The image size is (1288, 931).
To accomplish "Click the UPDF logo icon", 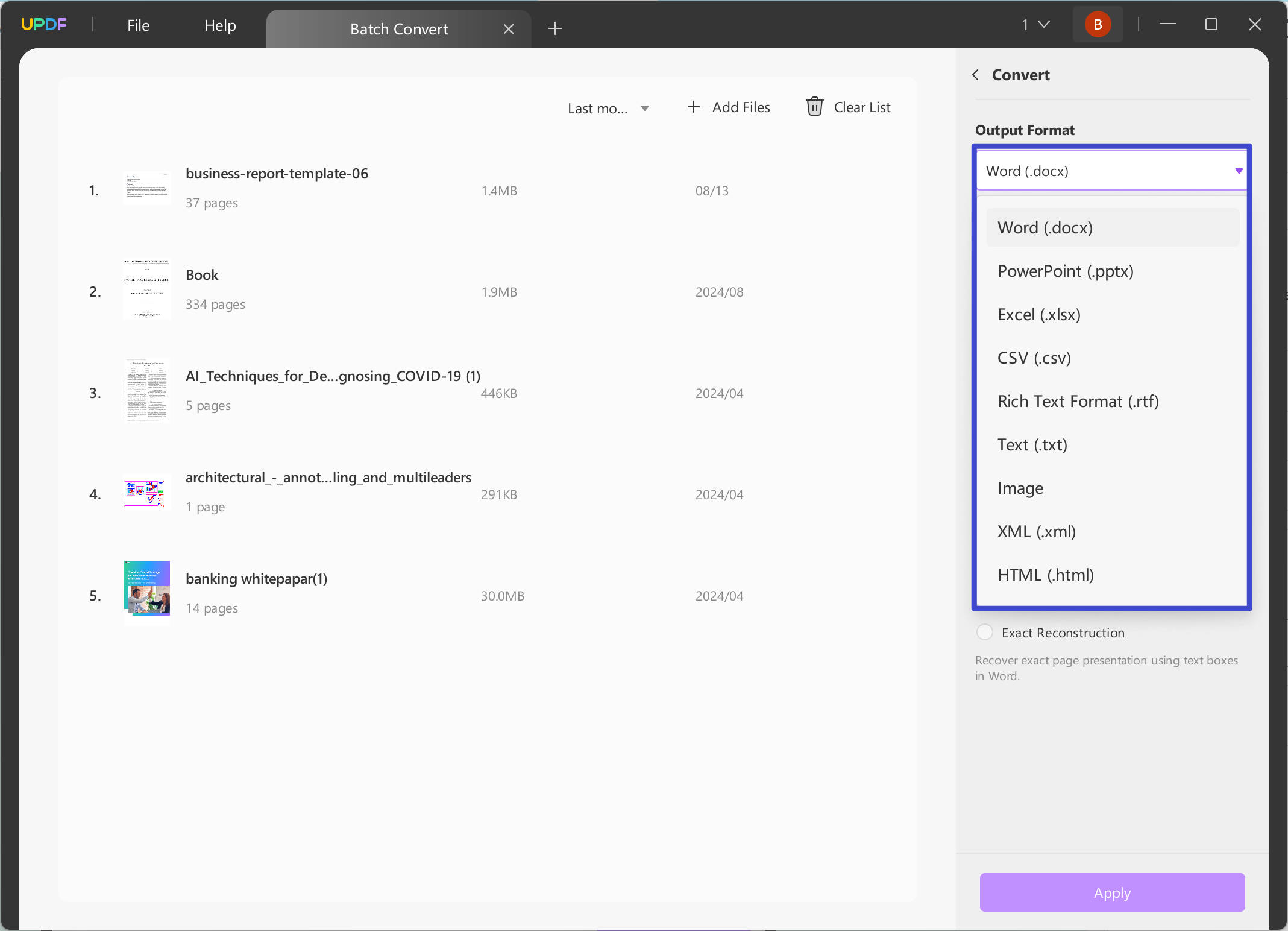I will [x=43, y=25].
